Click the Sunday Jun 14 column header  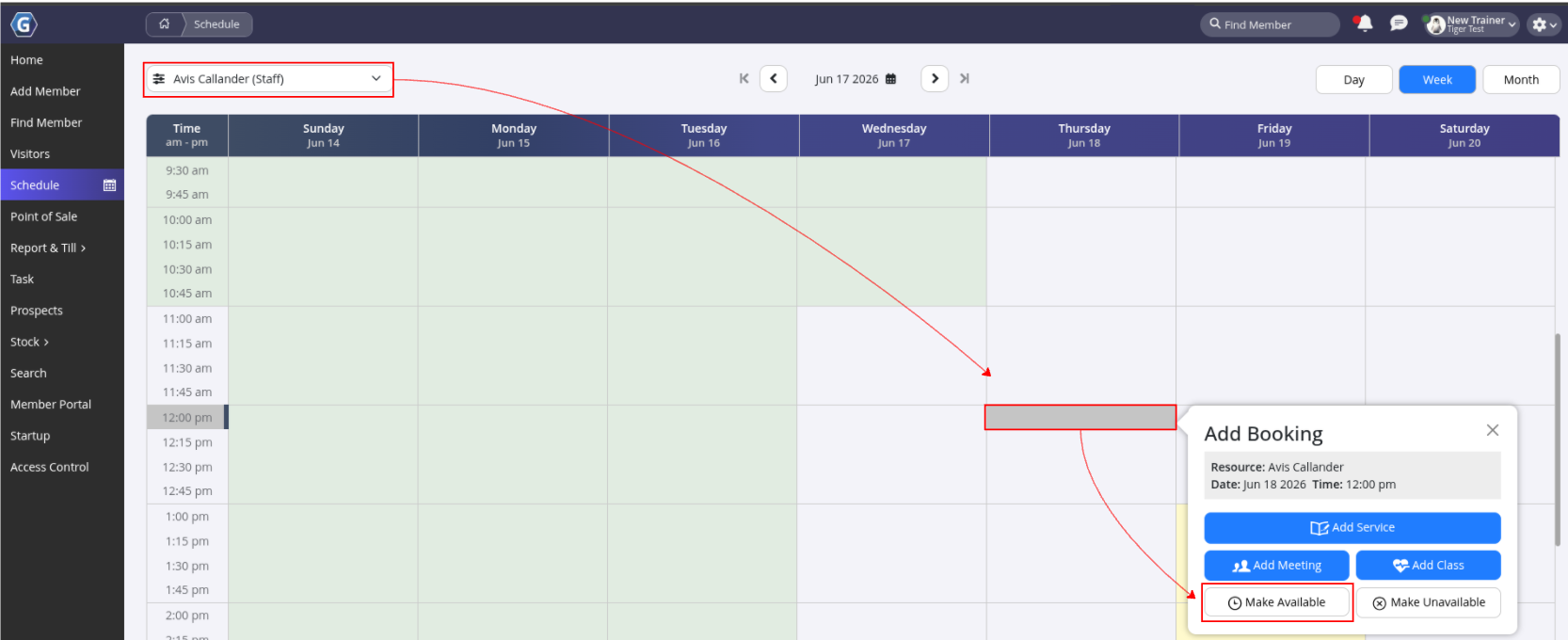[324, 136]
